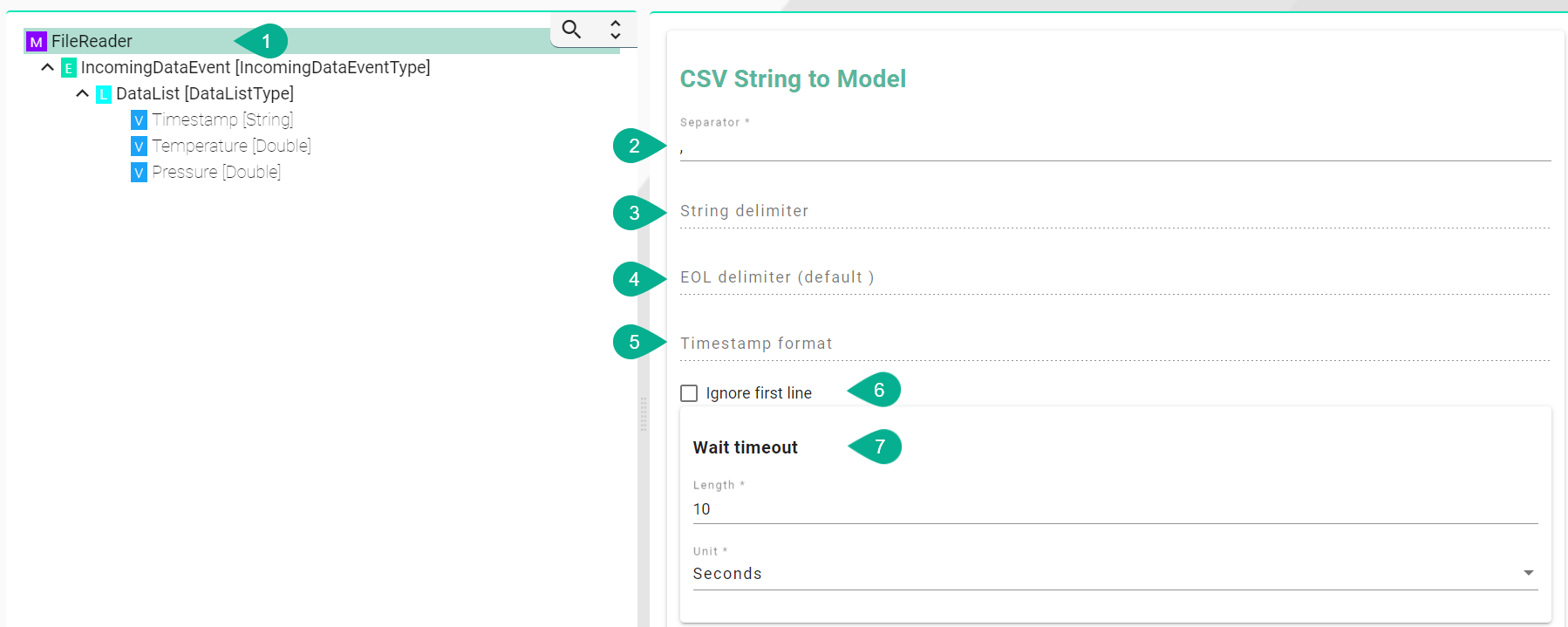Screen dimensions: 1568x627
Task: Click the Wait timeout Length field
Action: point(1115,509)
